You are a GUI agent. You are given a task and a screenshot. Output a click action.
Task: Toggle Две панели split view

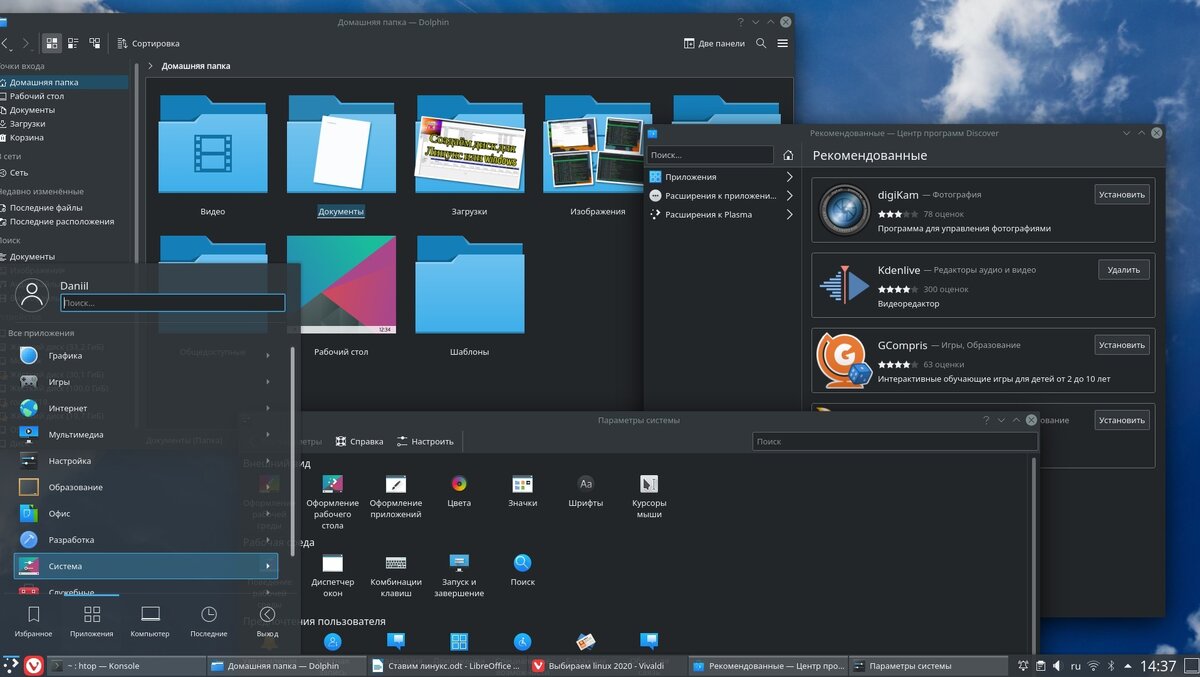point(715,43)
